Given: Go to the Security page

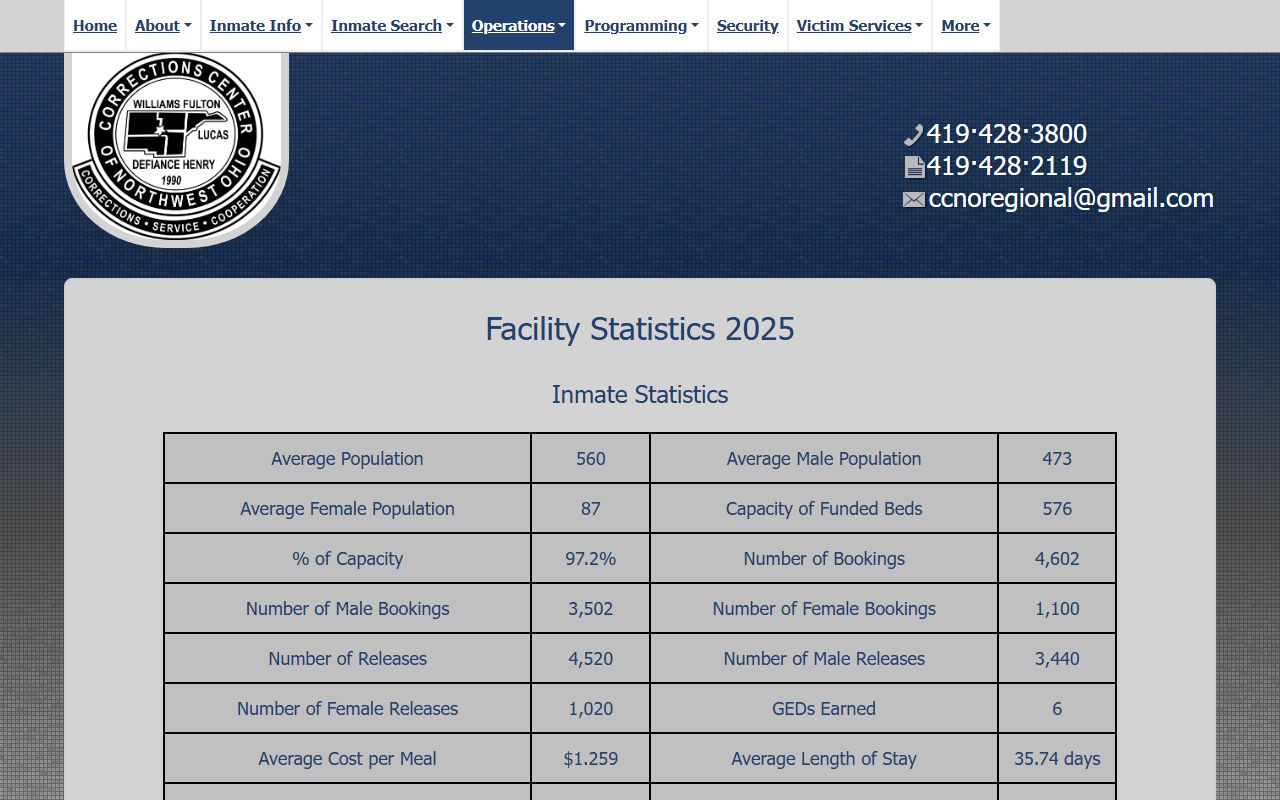Looking at the screenshot, I should coord(747,25).
